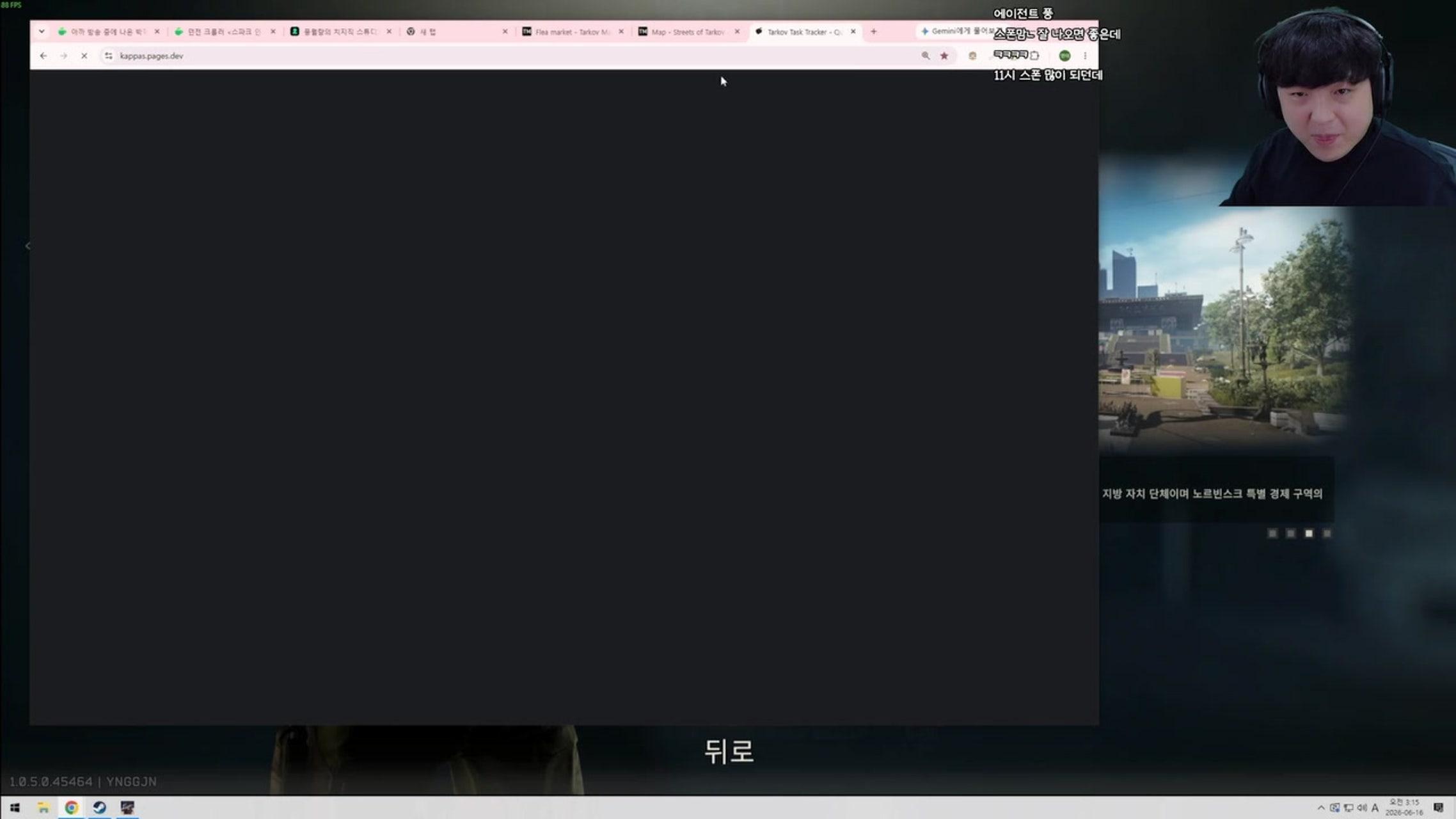
Task: Click the '뒤로' back button in the game
Action: pyautogui.click(x=729, y=751)
